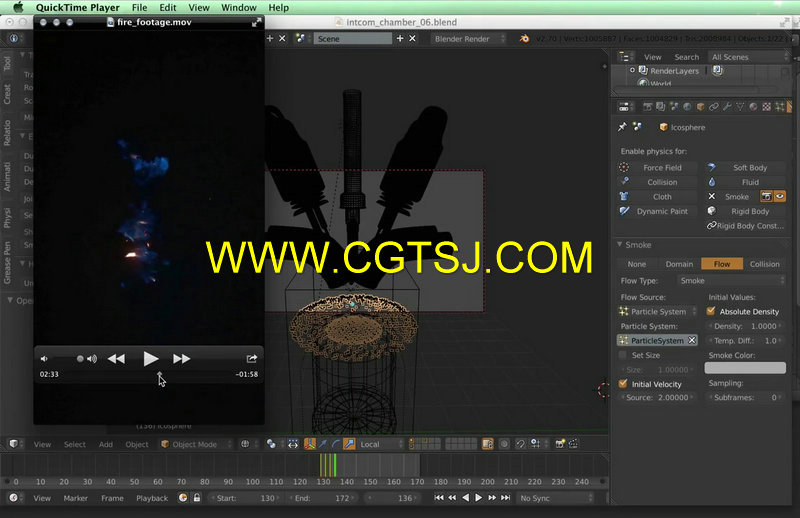
Task: Set smoke type to Domain
Action: tap(679, 264)
